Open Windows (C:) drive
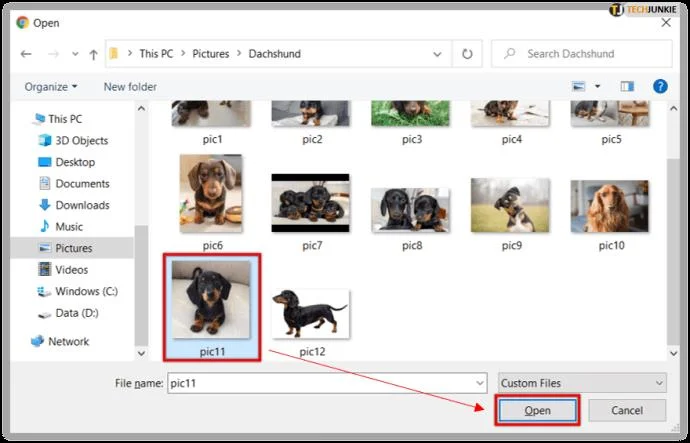Viewport: 690px width, 443px height. [78, 291]
